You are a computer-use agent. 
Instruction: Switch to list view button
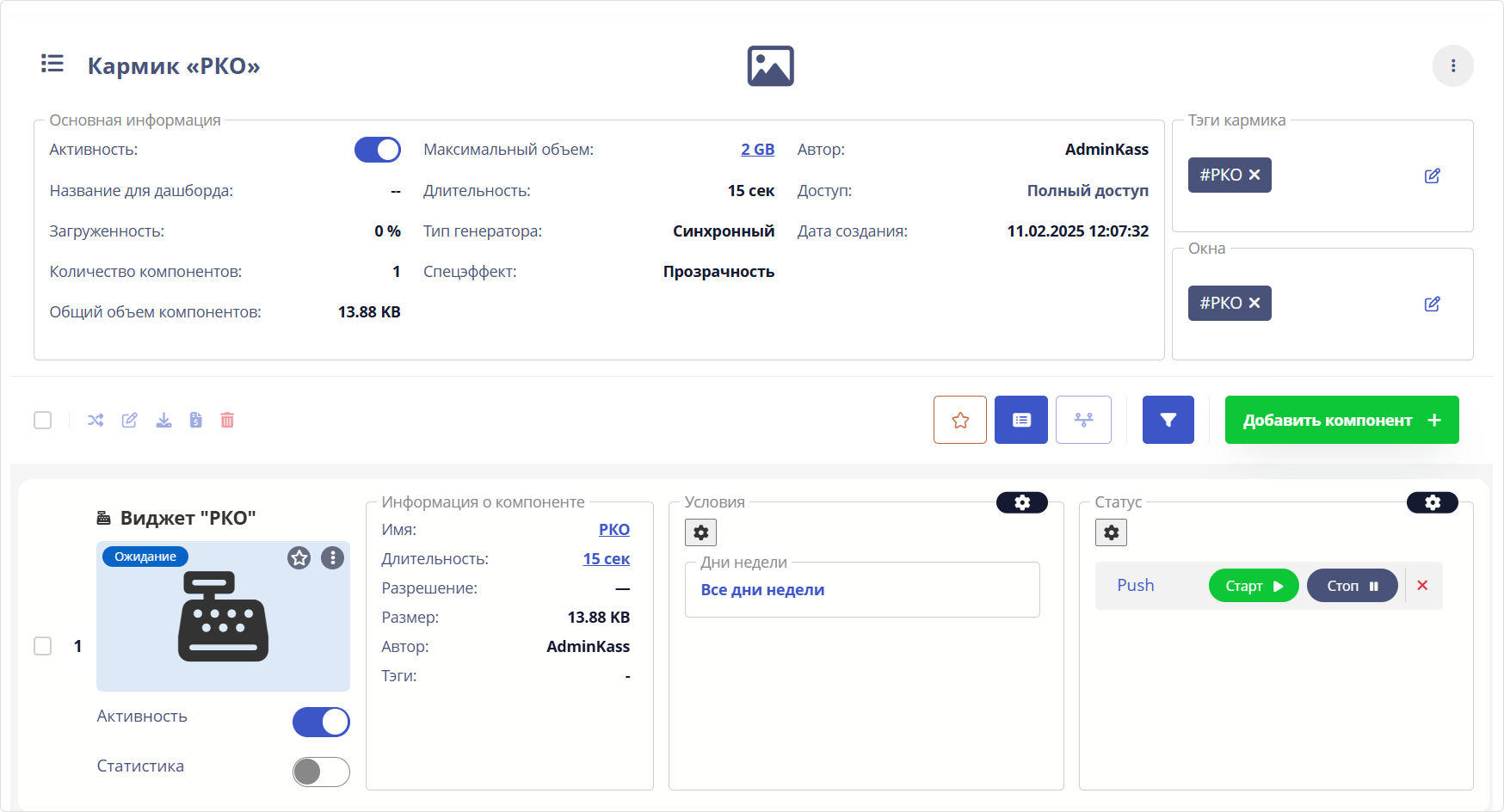tap(1021, 420)
